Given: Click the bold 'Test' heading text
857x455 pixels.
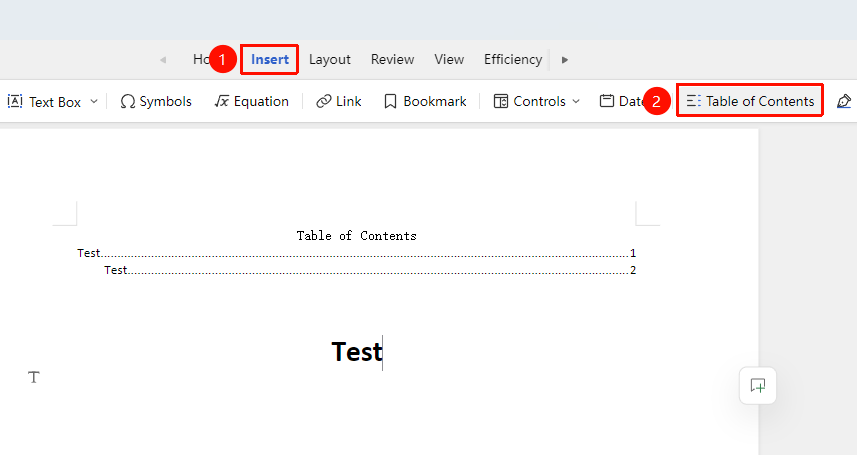Looking at the screenshot, I should 356,352.
